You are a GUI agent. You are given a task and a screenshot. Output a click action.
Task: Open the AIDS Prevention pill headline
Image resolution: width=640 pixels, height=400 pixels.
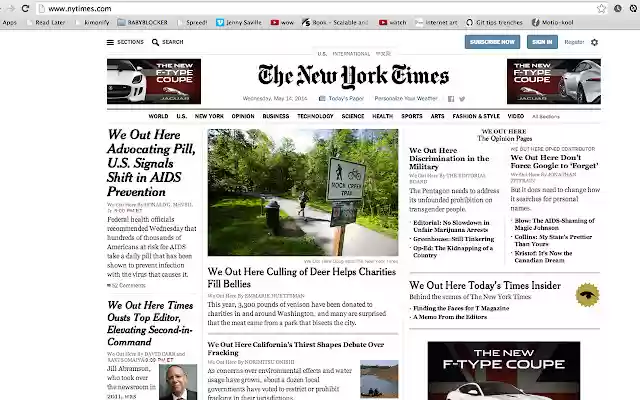(x=151, y=163)
